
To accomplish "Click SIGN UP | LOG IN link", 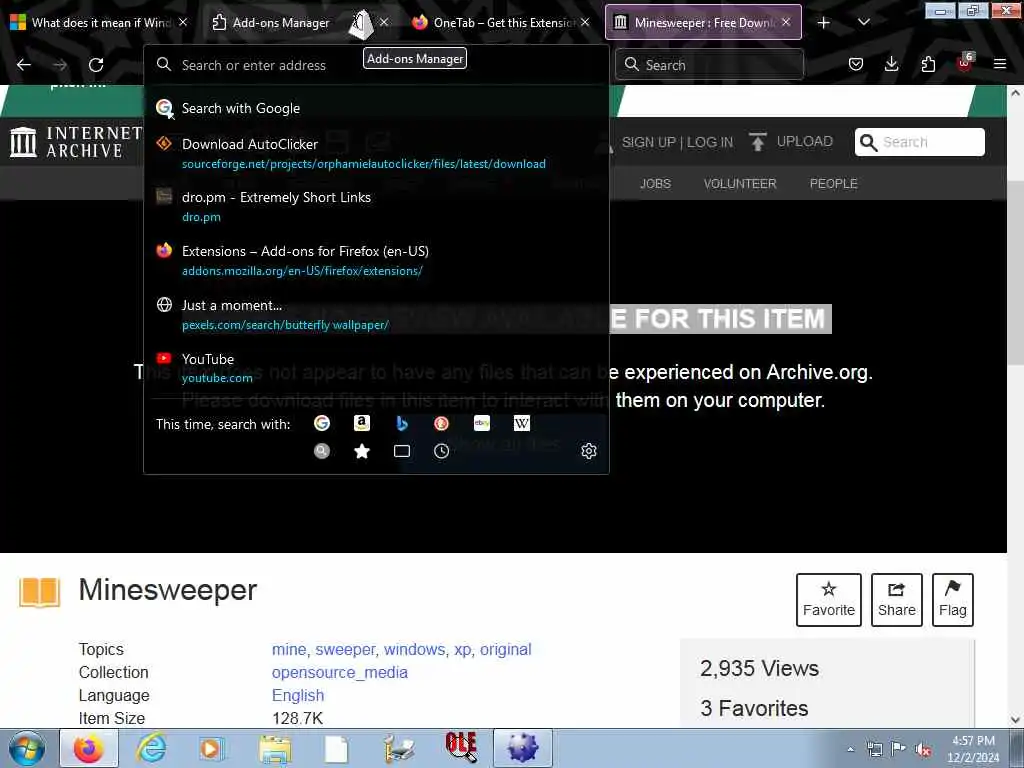I will point(677,142).
